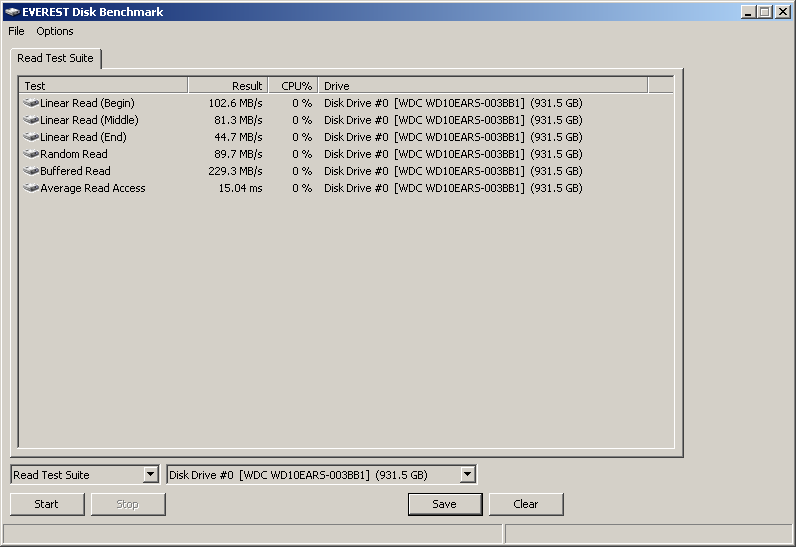Clear the benchmark results
Image resolution: width=796 pixels, height=547 pixels.
pyautogui.click(x=526, y=504)
